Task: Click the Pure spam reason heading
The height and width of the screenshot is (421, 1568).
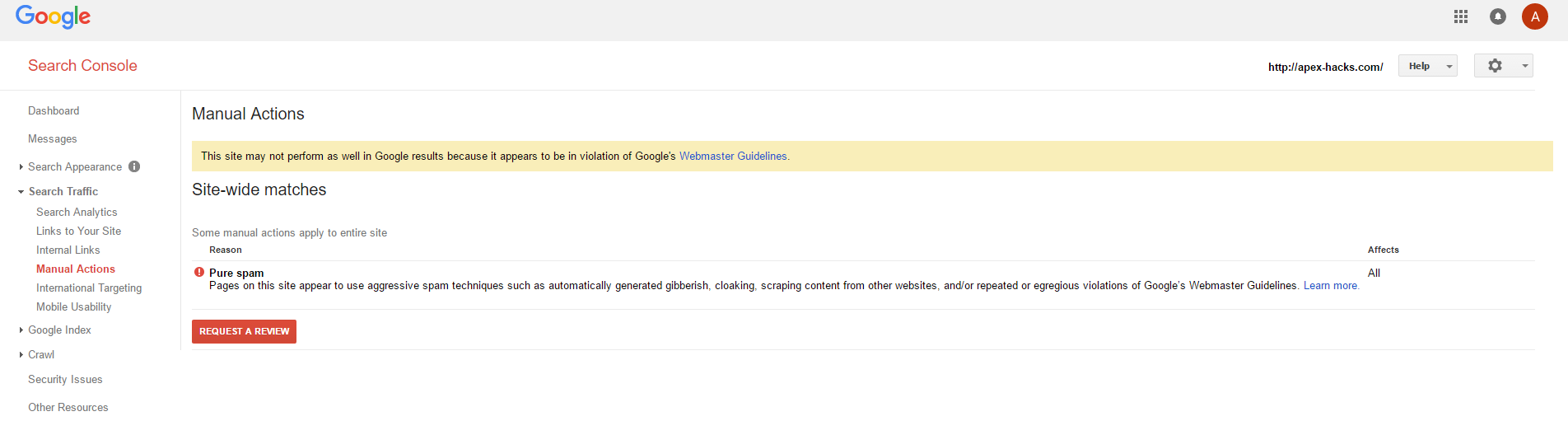Action: (236, 273)
